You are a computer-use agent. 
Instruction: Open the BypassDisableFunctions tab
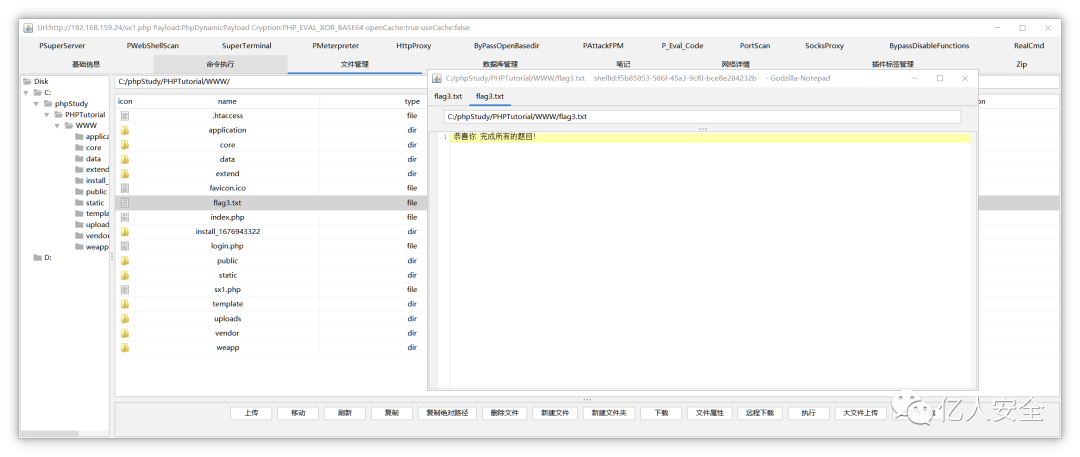(929, 46)
